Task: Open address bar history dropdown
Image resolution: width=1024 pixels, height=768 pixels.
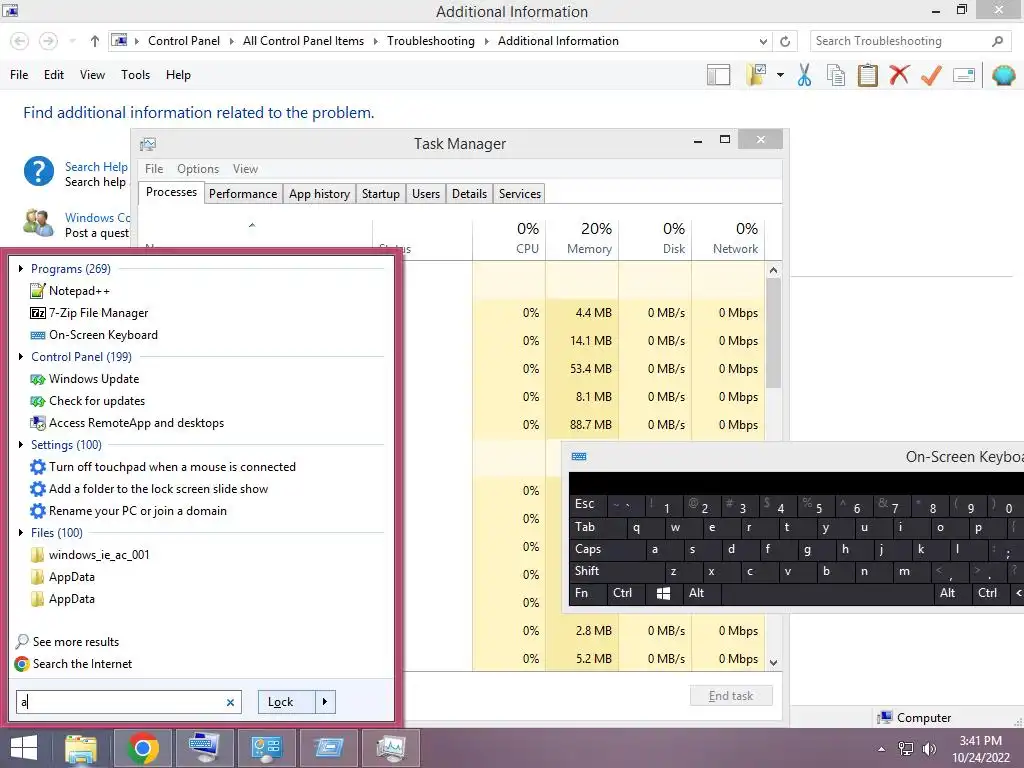Action: (763, 41)
